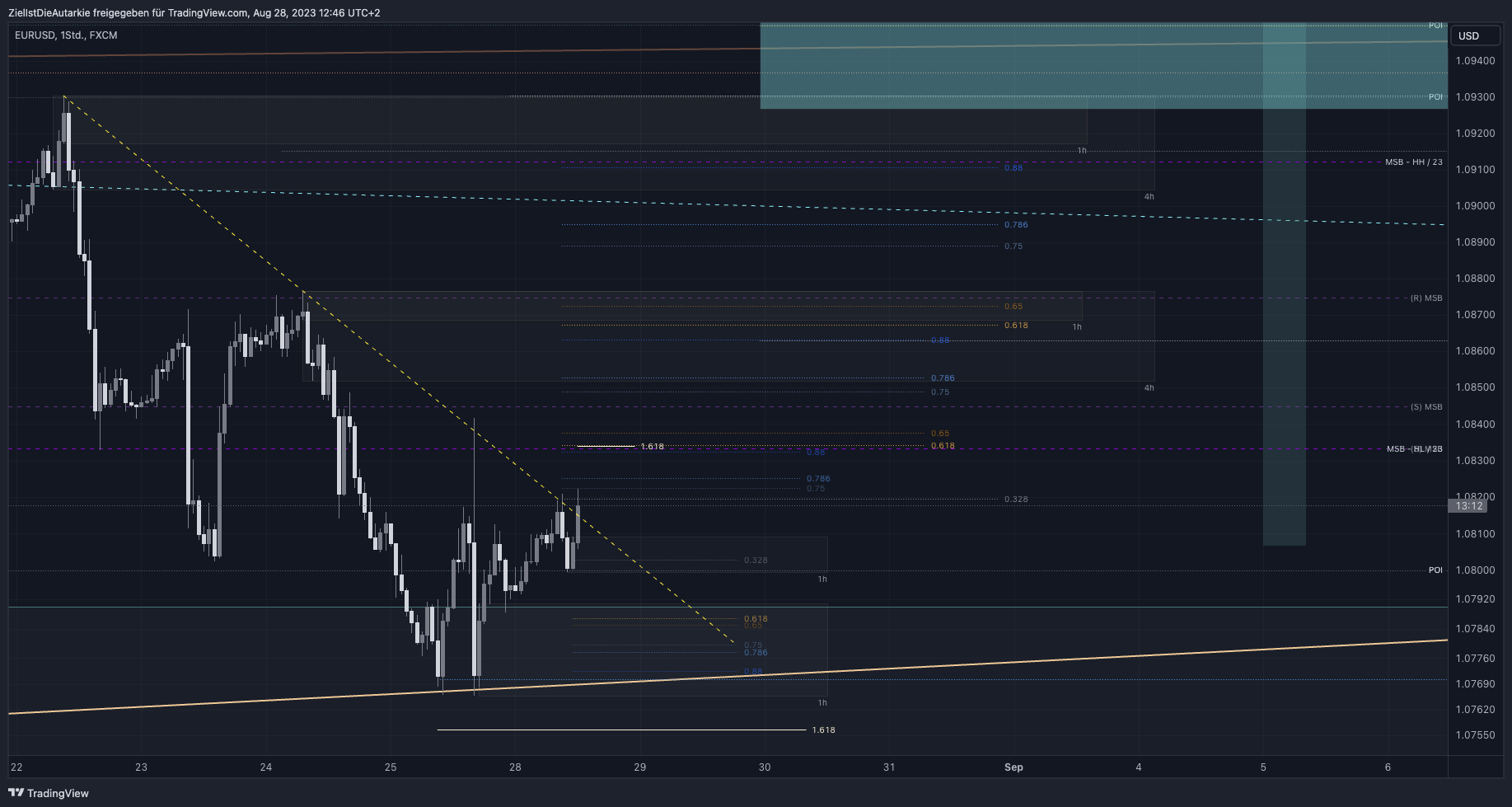Click the (S) MSB level label

click(1426, 407)
